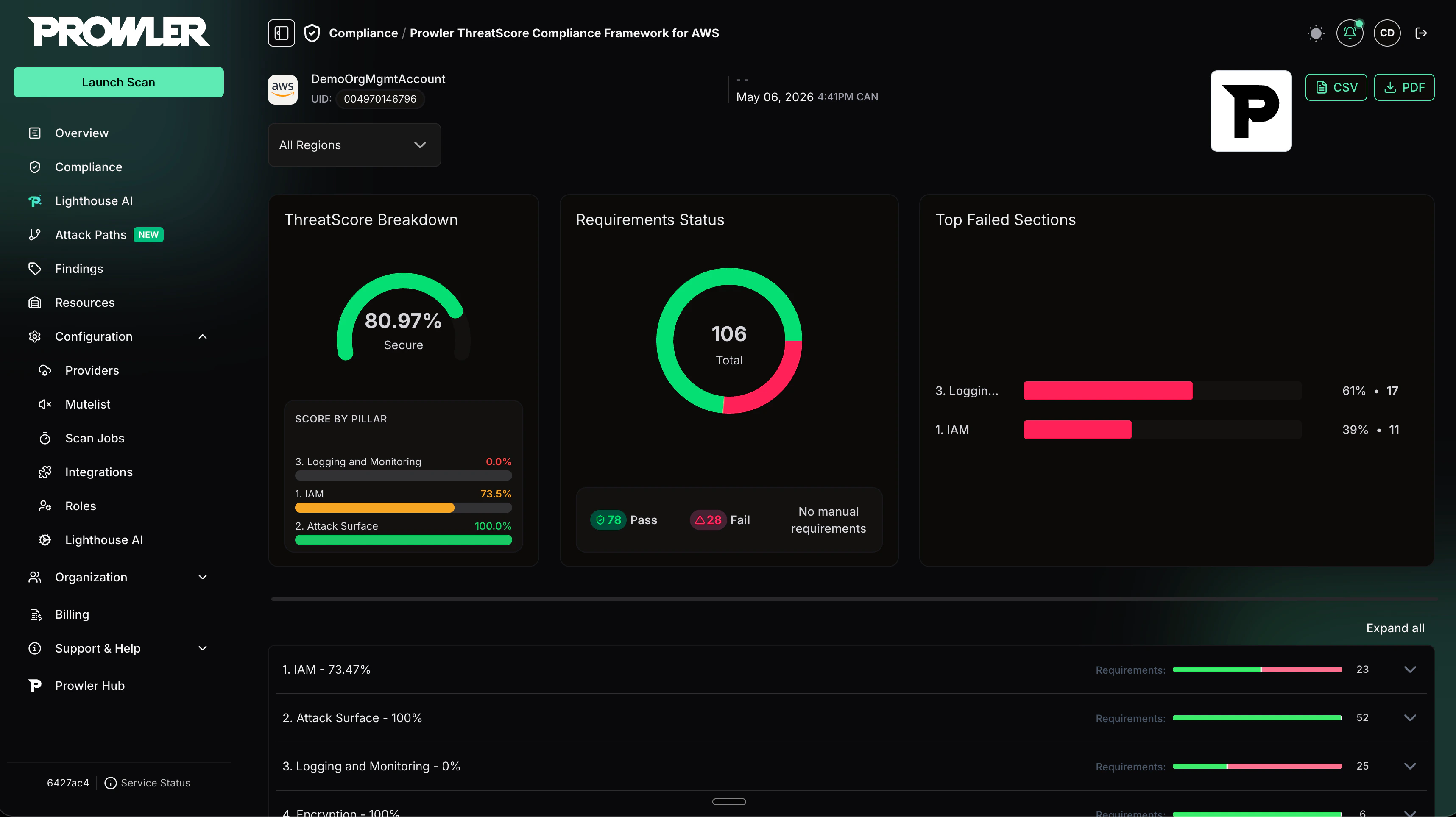Click the IAM pillar orange score bar
1456x817 pixels.
(x=375, y=507)
